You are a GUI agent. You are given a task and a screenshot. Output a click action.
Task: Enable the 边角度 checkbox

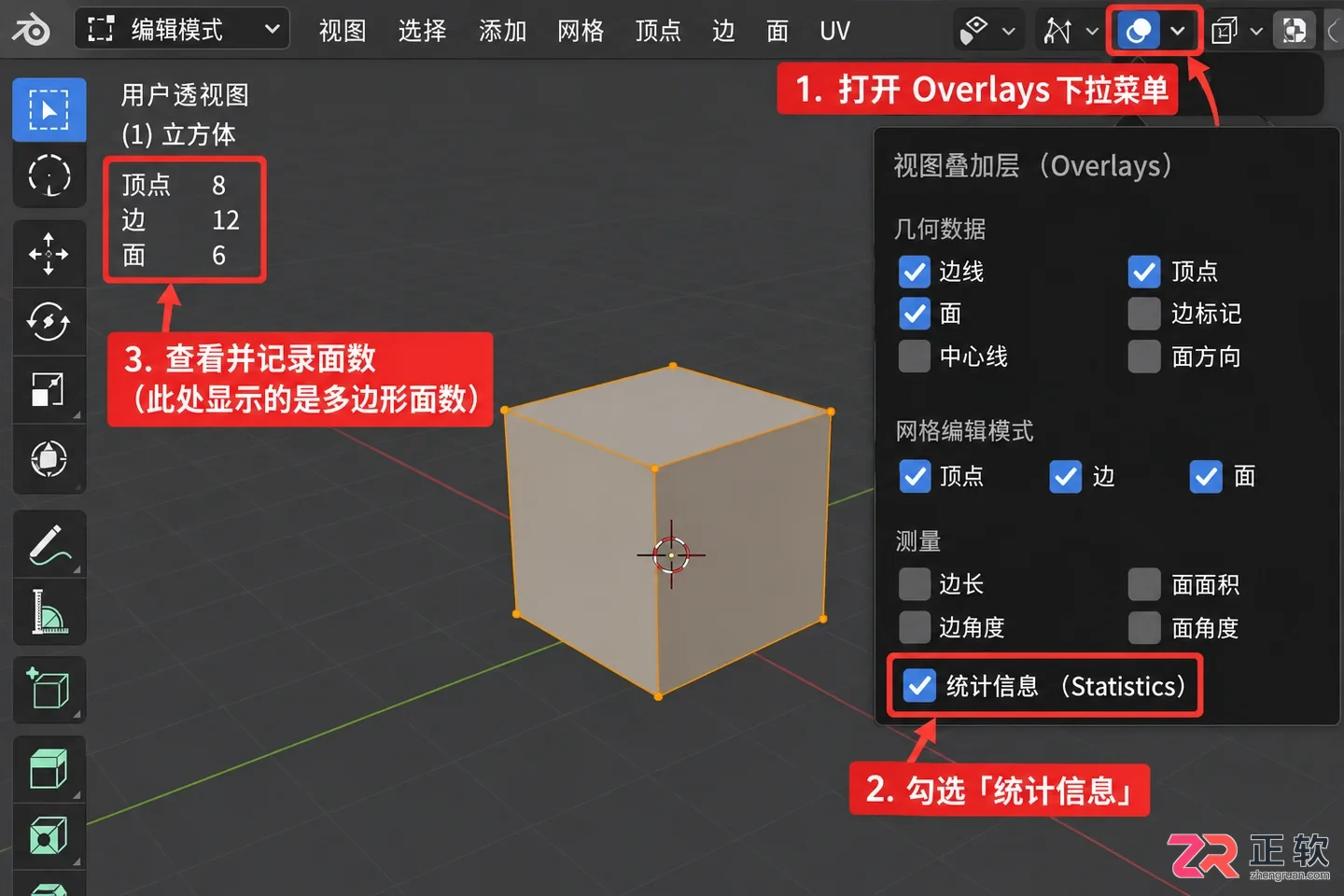(915, 627)
